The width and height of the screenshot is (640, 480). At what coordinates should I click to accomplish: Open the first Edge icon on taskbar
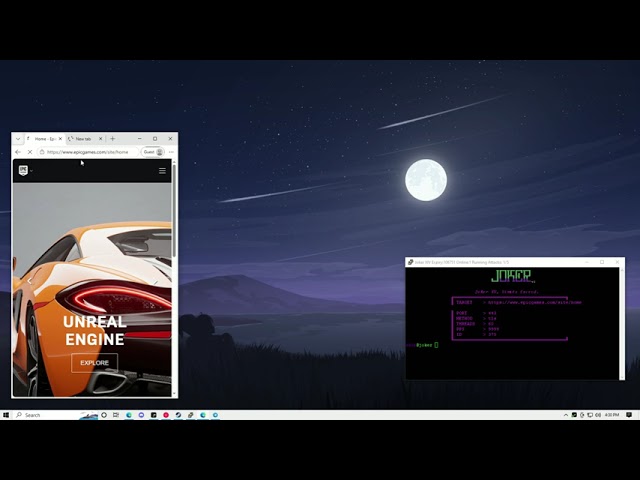click(x=129, y=415)
